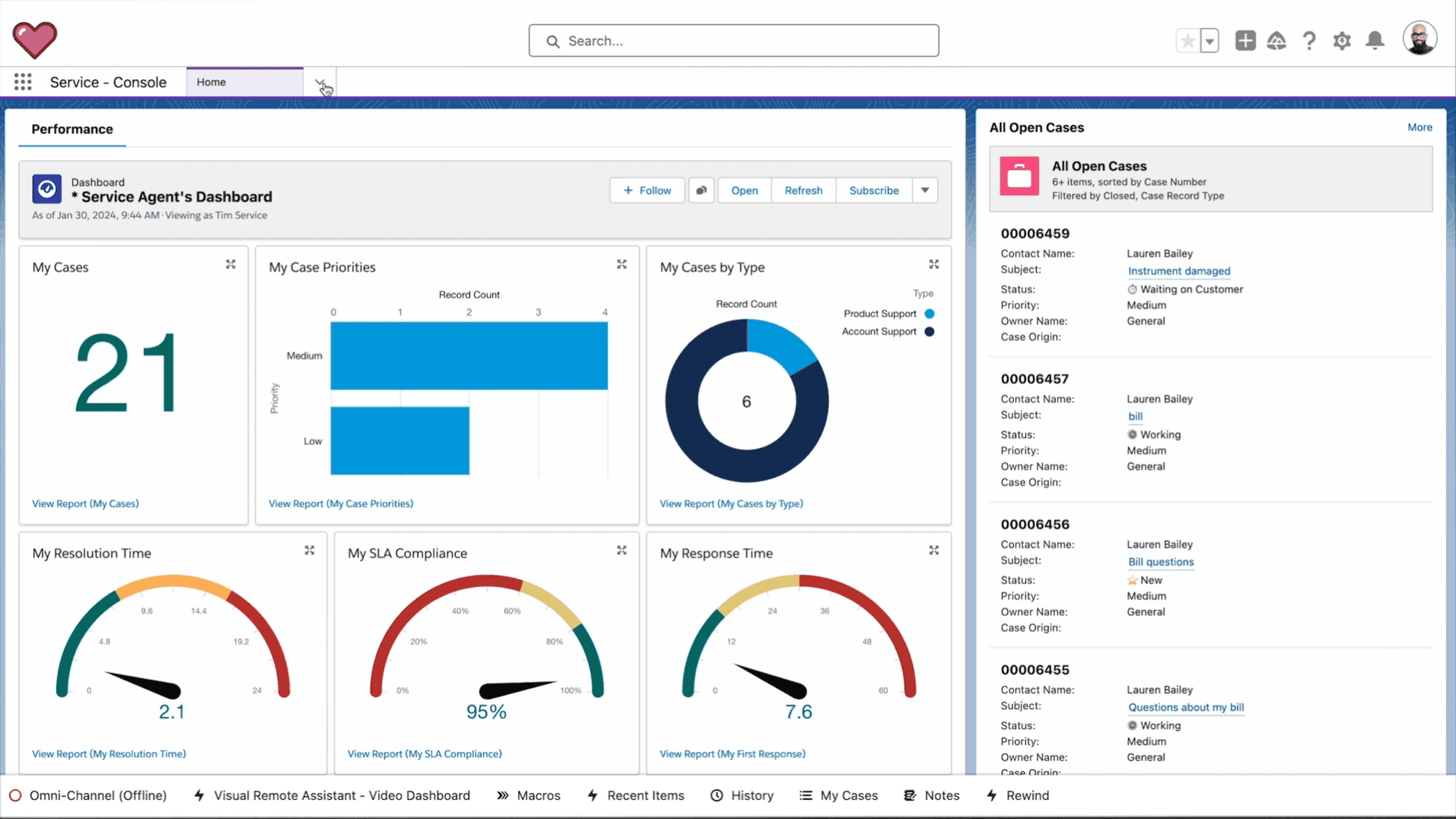
Task: Open the App Launcher grid icon
Action: point(22,81)
